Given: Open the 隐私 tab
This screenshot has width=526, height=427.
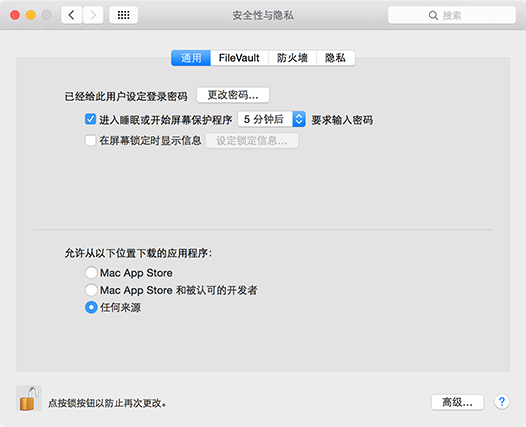Looking at the screenshot, I should click(x=335, y=58).
